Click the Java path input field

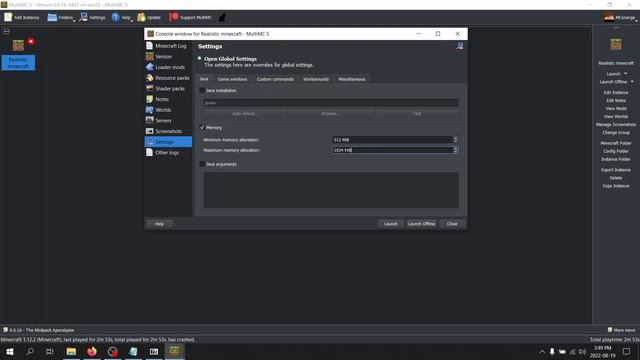[x=331, y=103]
